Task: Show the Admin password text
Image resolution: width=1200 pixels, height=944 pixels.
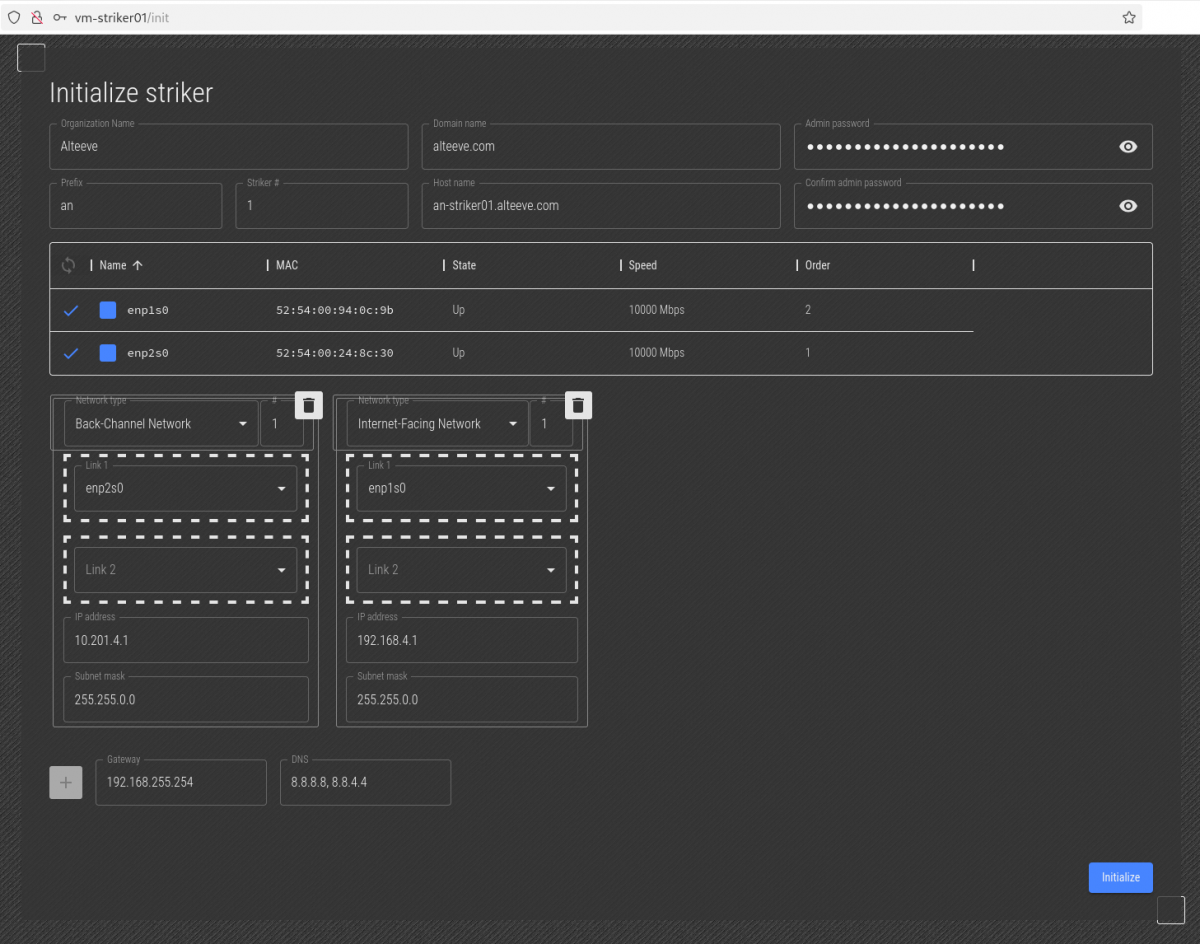Action: pos(1128,147)
